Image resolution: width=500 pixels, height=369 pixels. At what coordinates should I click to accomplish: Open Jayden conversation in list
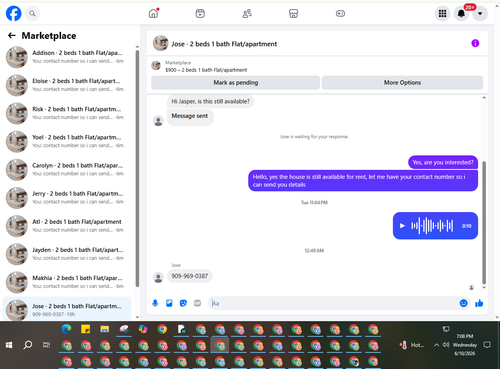[x=67, y=254]
